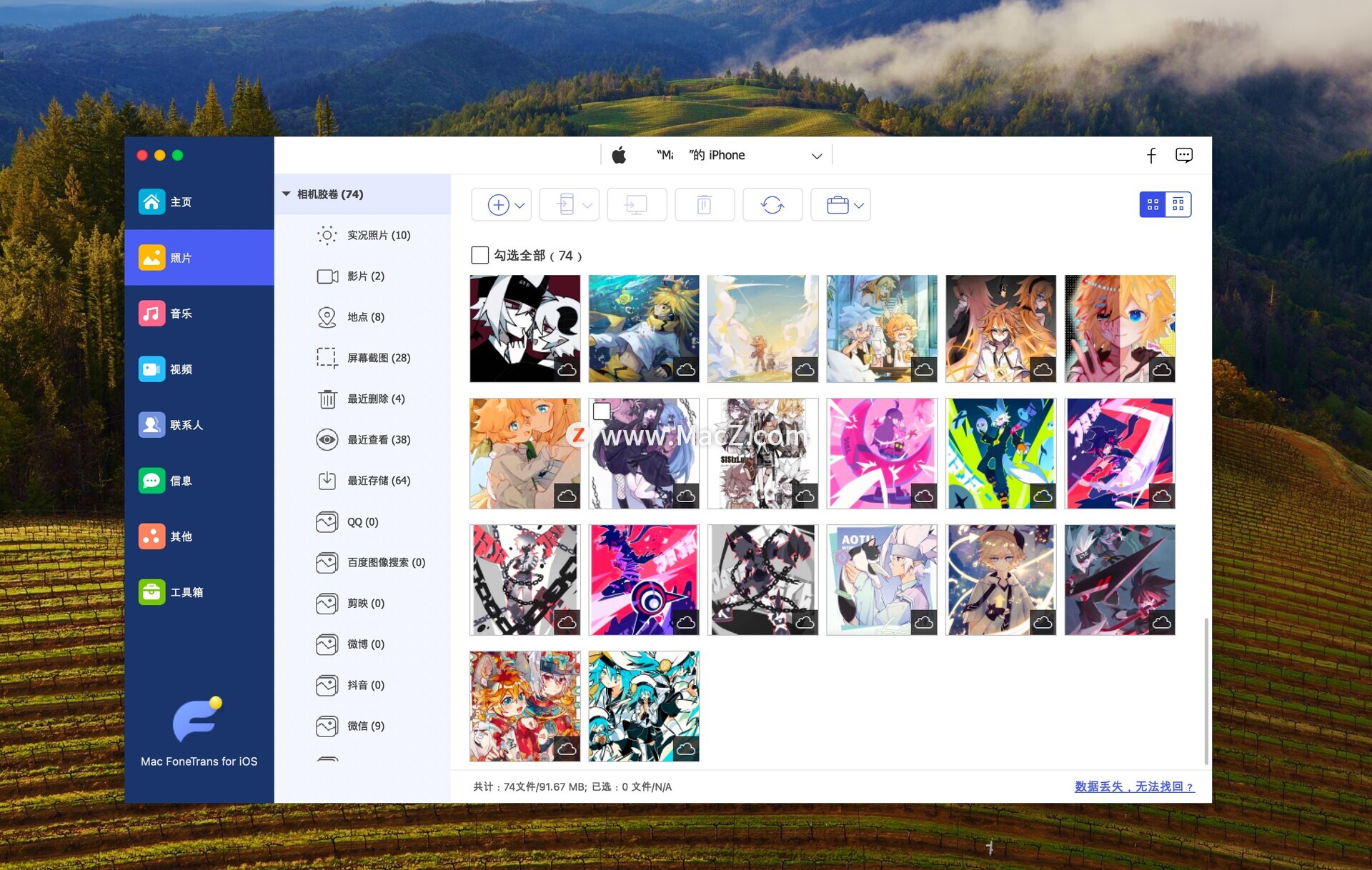Expand the export to device dropdown arrow
The height and width of the screenshot is (870, 1372).
click(x=587, y=206)
